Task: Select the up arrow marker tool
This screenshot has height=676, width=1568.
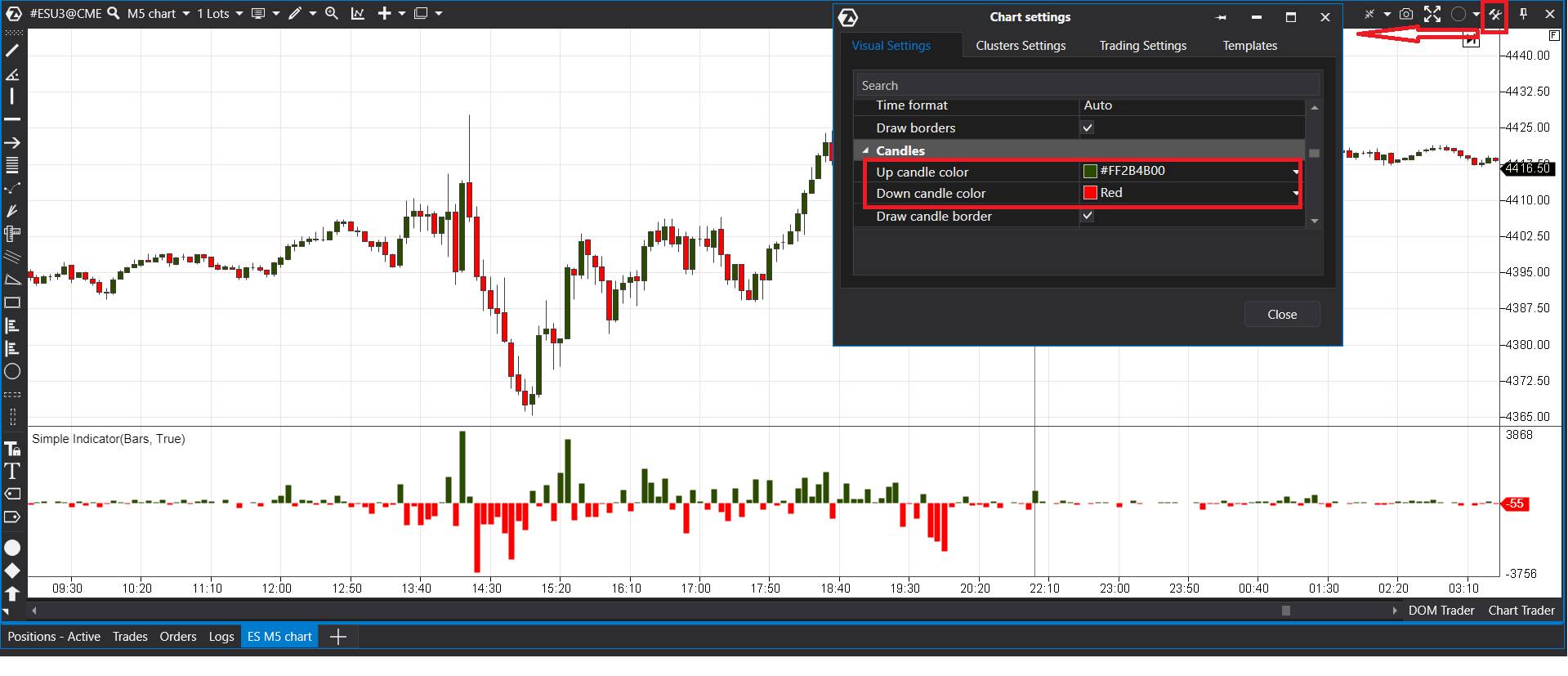Action: tap(12, 593)
